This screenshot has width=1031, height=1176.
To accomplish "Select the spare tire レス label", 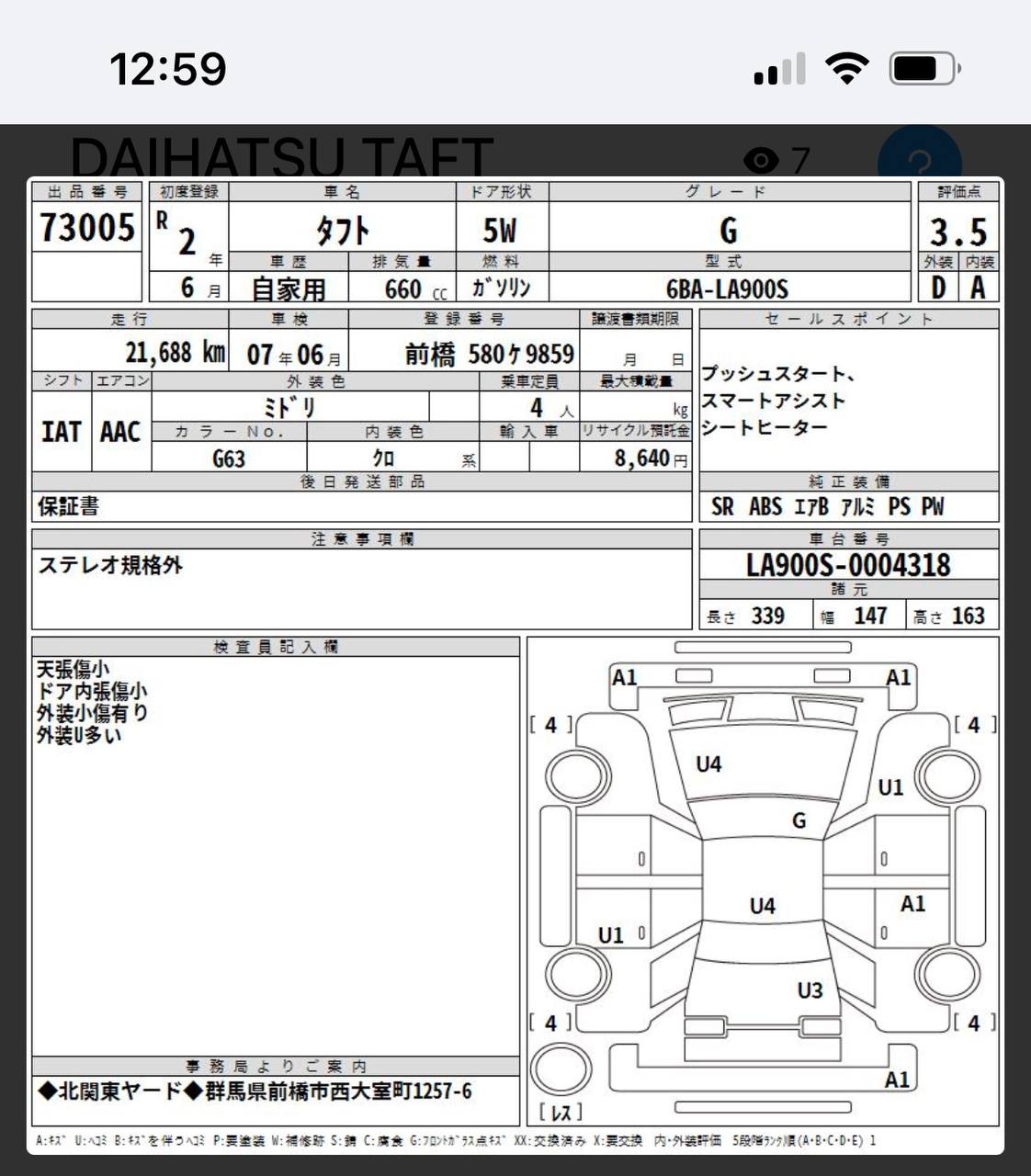I will point(561,1113).
